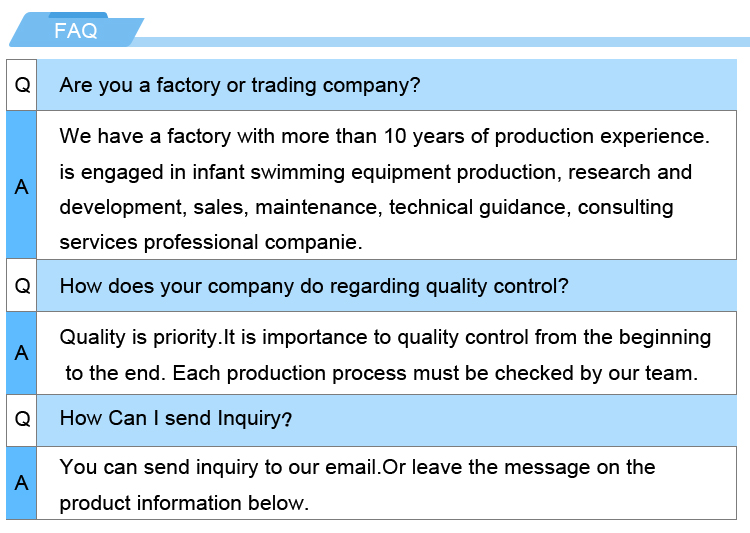Select the second blue A label cell
Viewport: 750px width, 533px height.
(x=21, y=353)
